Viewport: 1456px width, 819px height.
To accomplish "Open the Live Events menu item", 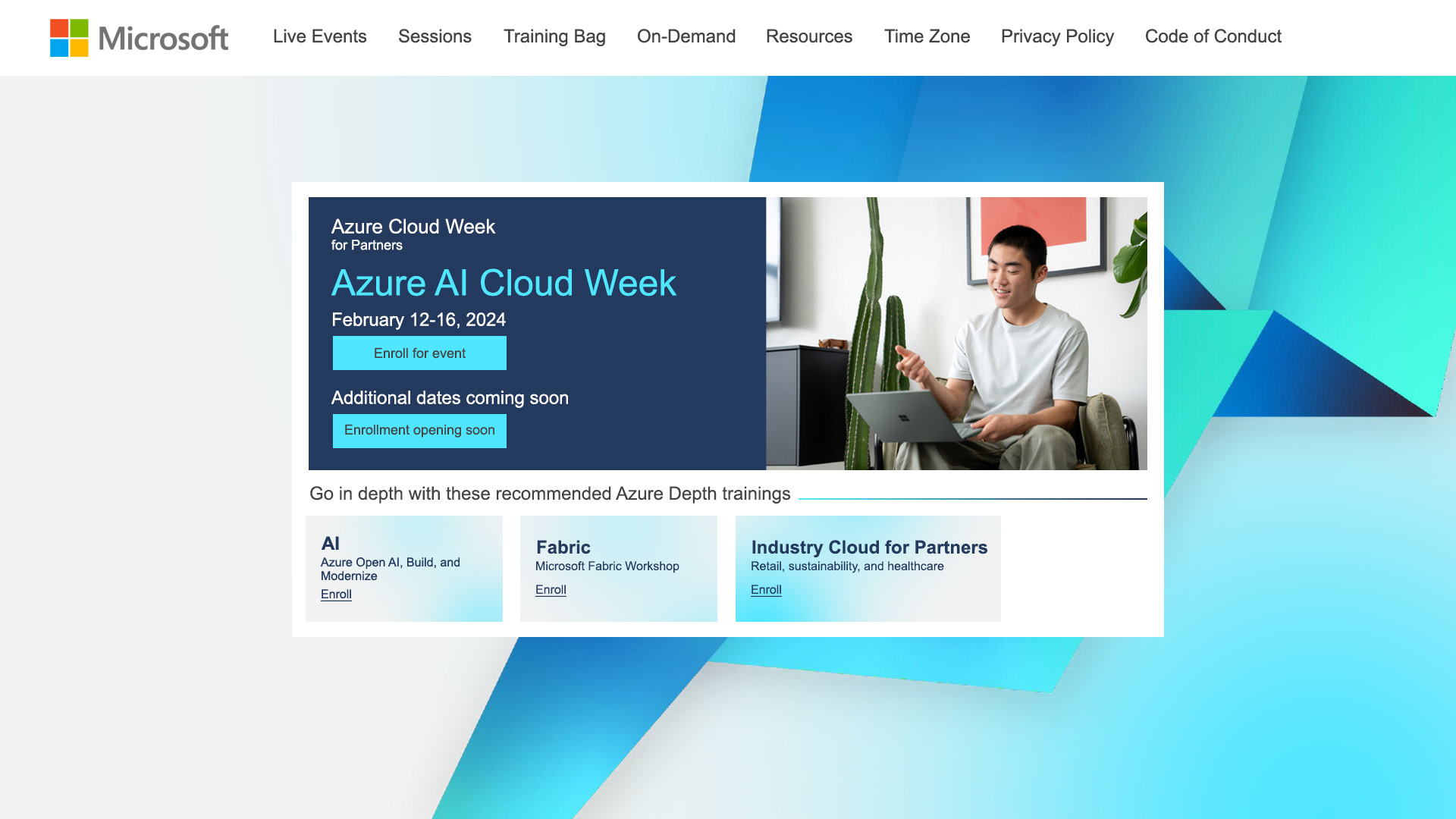I will click(x=319, y=36).
